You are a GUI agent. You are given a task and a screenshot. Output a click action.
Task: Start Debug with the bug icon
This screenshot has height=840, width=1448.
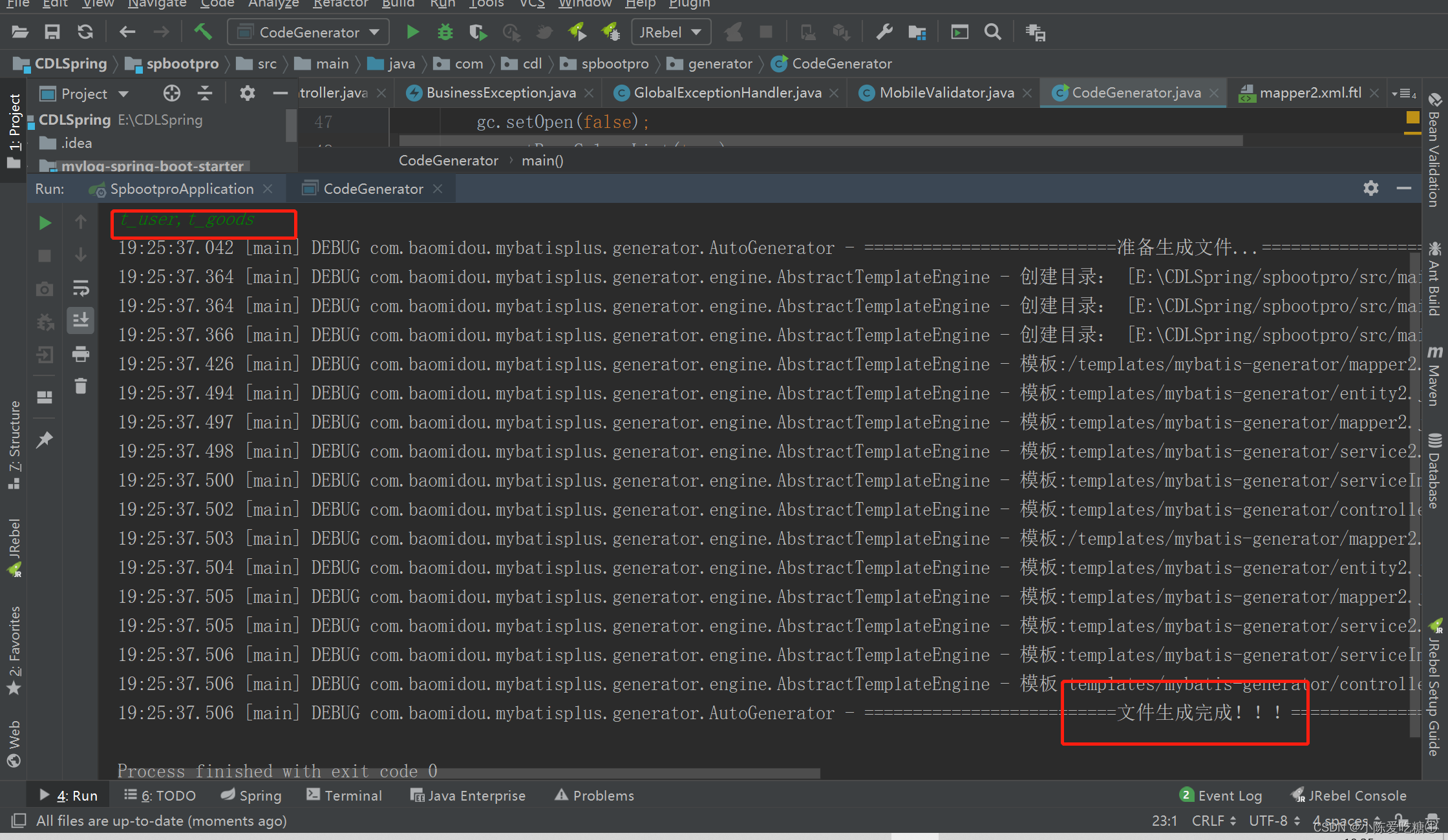445,32
